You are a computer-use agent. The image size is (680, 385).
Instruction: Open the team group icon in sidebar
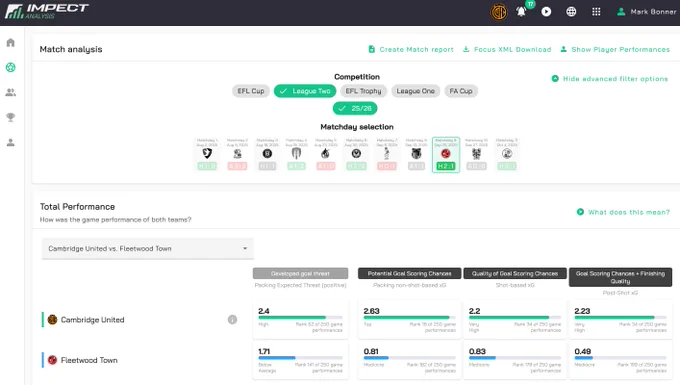pos(11,92)
